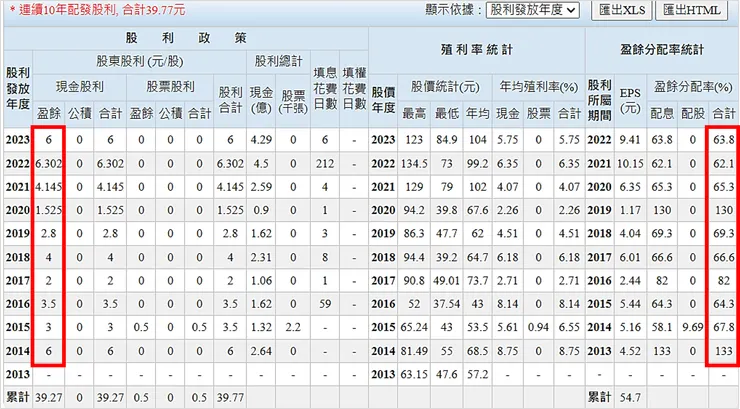Select the 81.49 highest price cell

(414, 351)
